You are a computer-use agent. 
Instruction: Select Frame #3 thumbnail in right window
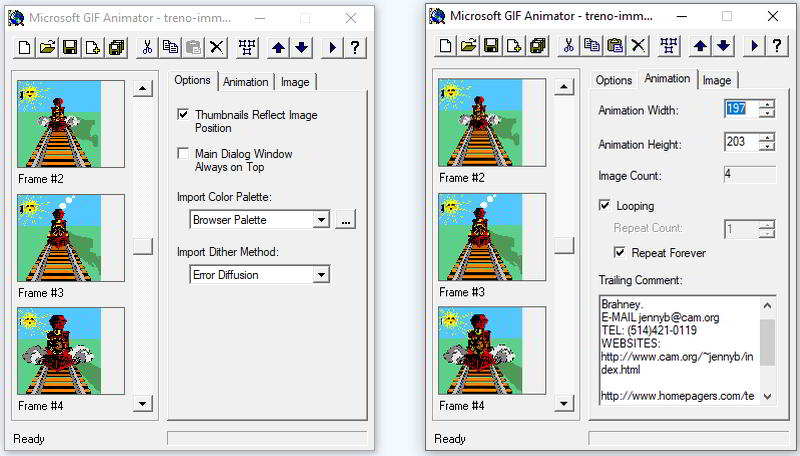[492, 237]
